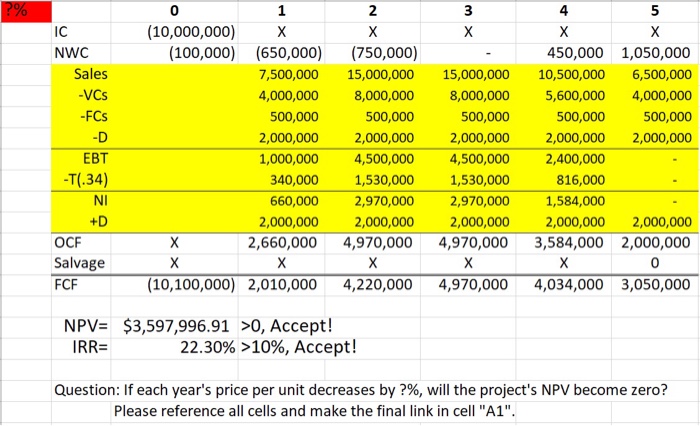Click the NI row label
700x426 pixels.
[100, 200]
